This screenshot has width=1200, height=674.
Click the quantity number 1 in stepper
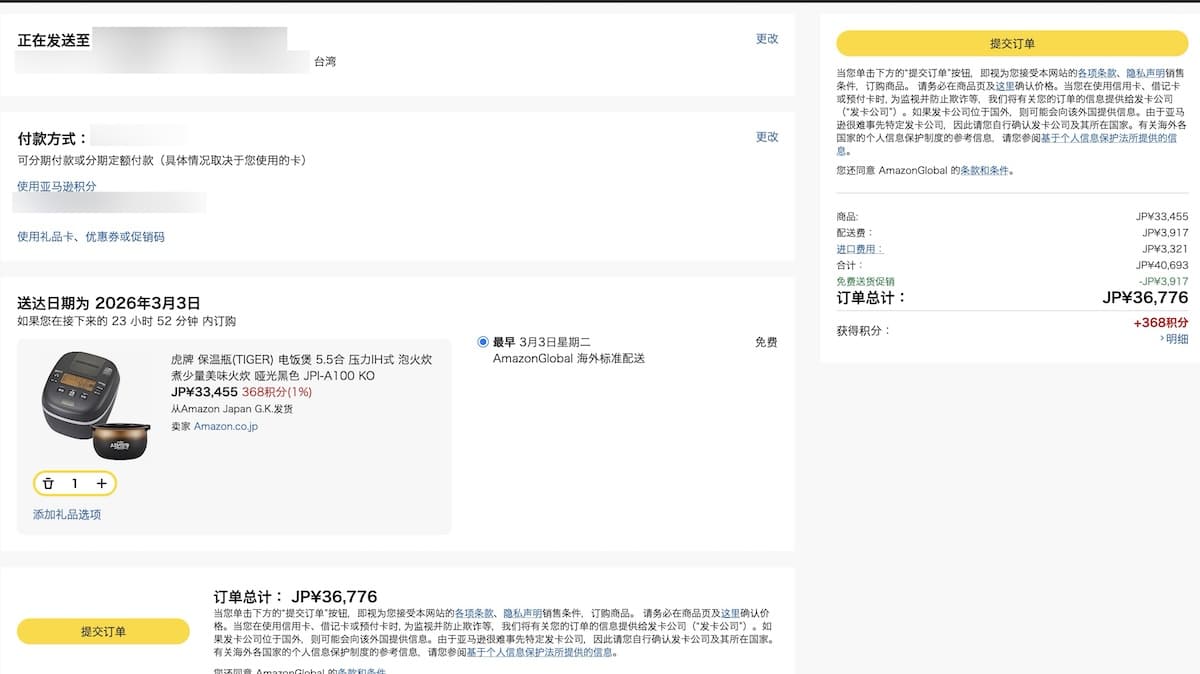coord(75,484)
